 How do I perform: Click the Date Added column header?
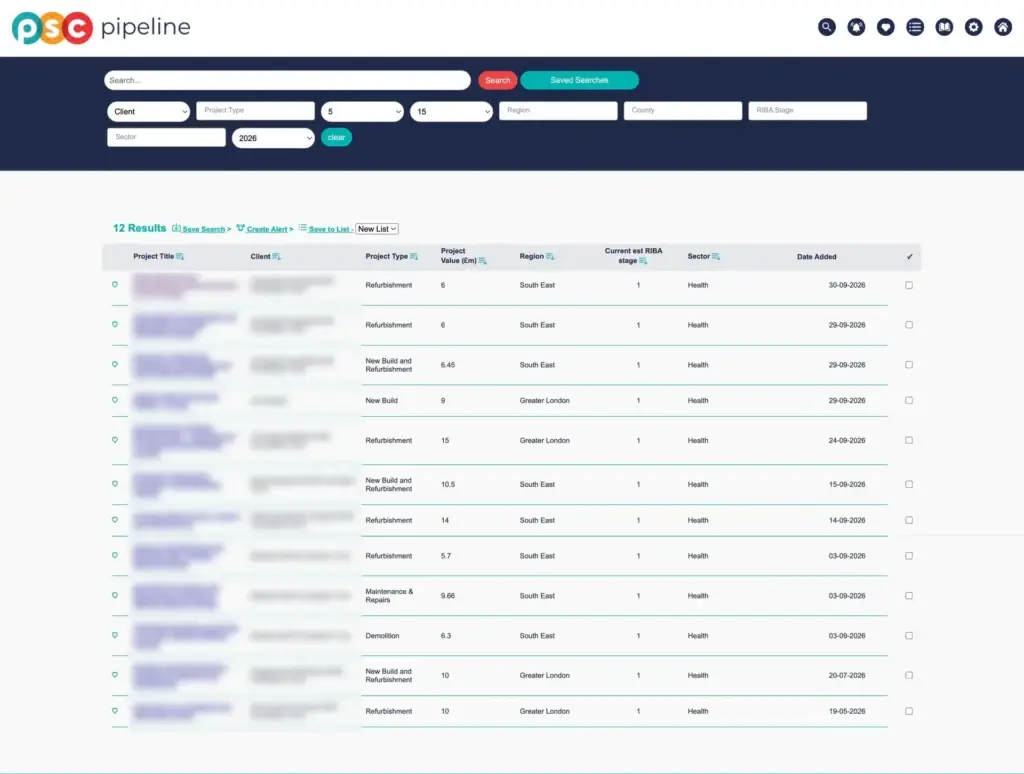click(x=816, y=257)
